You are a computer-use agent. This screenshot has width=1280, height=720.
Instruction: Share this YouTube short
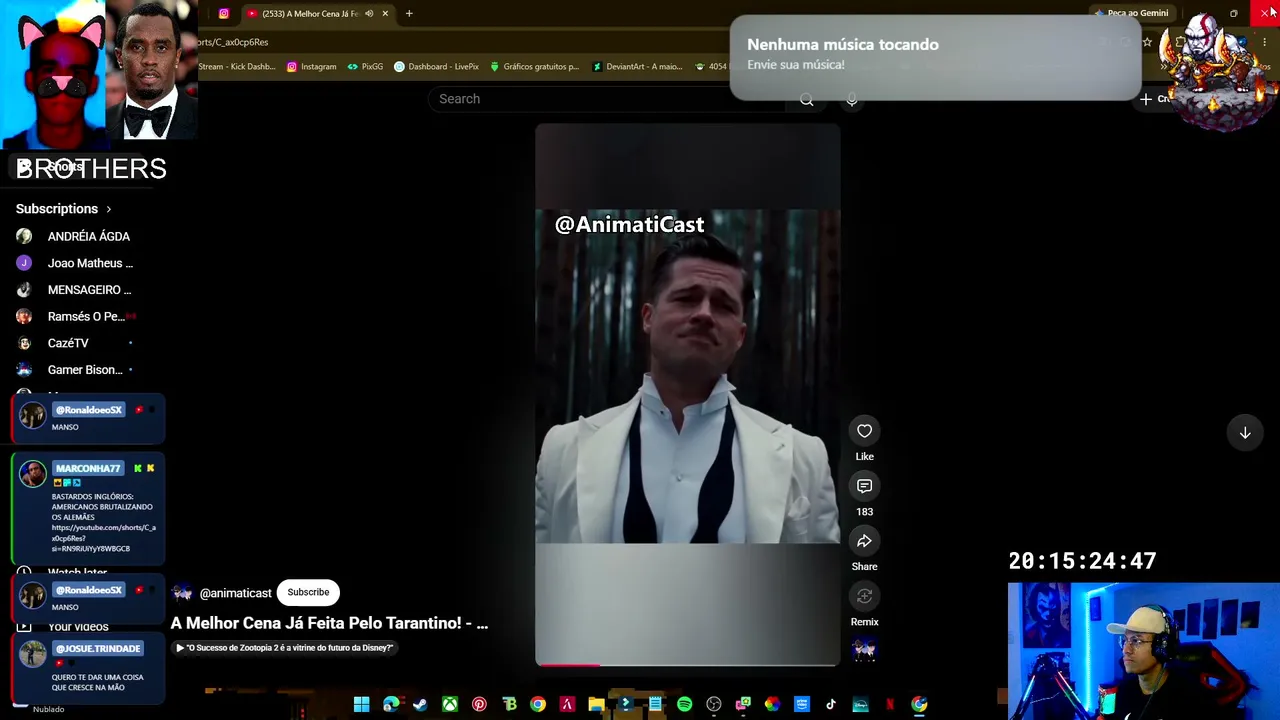864,541
